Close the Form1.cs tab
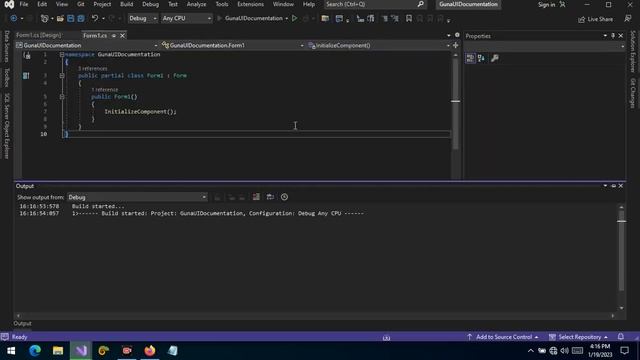Image resolution: width=640 pixels, height=360 pixels. (122, 36)
